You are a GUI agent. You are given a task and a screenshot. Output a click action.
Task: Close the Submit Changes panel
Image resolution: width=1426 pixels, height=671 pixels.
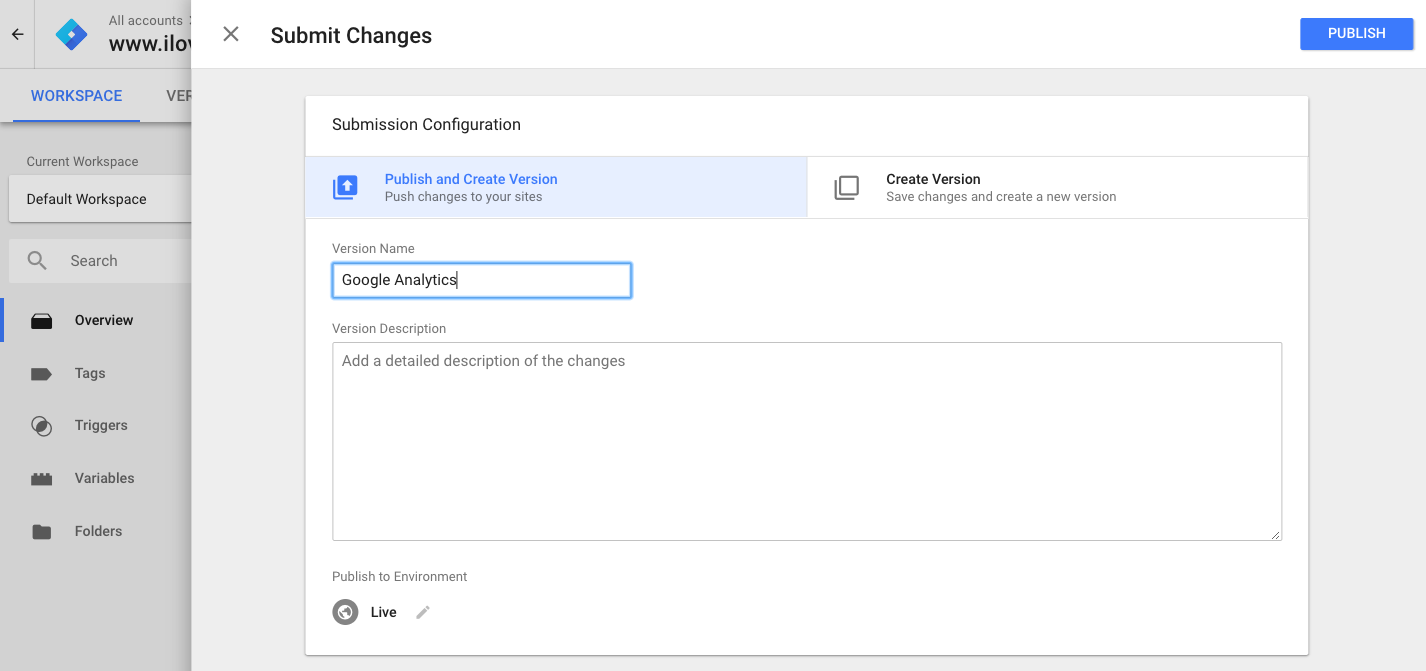pyautogui.click(x=231, y=34)
